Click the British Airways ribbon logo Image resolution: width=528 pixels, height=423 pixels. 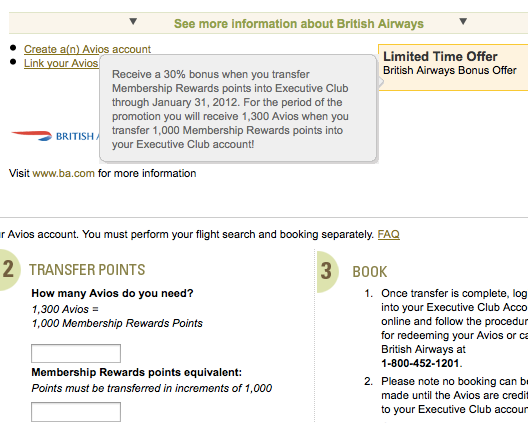click(31, 135)
